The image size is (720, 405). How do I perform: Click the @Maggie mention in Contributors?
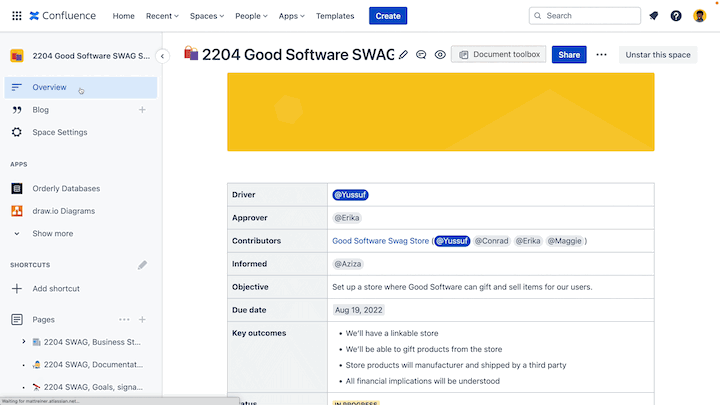564,241
